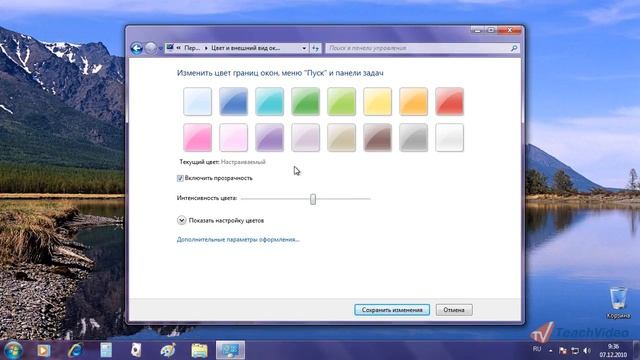Select the Blush light pink swatch
The height and width of the screenshot is (360, 640).
[x=233, y=138]
